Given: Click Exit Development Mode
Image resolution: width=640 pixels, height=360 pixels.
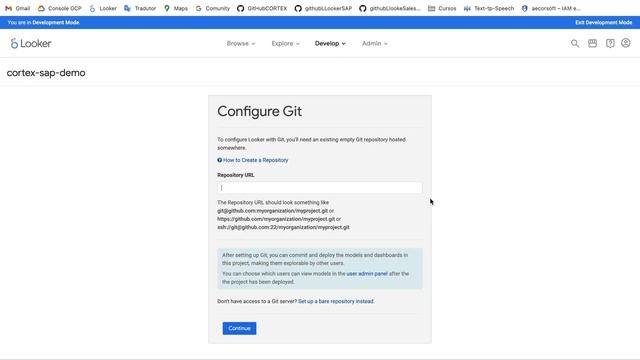Looking at the screenshot, I should point(603,22).
